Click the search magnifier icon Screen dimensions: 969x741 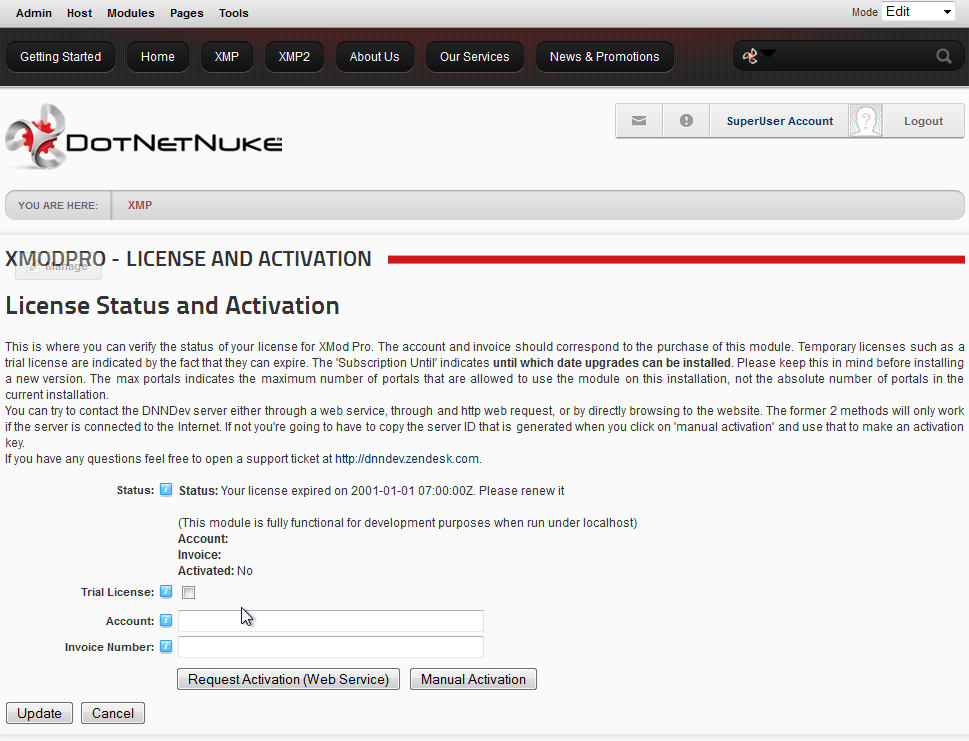click(x=943, y=56)
